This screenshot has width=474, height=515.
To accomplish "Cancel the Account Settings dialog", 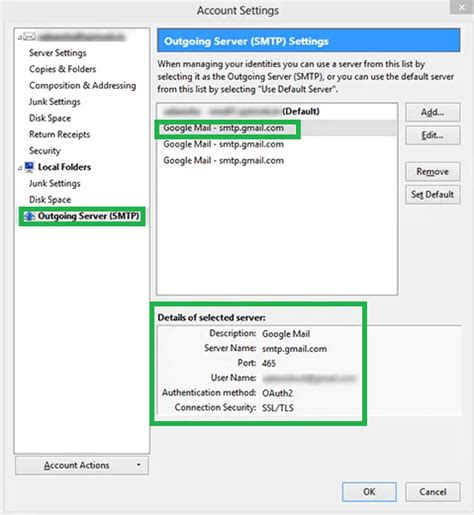I will 433,492.
